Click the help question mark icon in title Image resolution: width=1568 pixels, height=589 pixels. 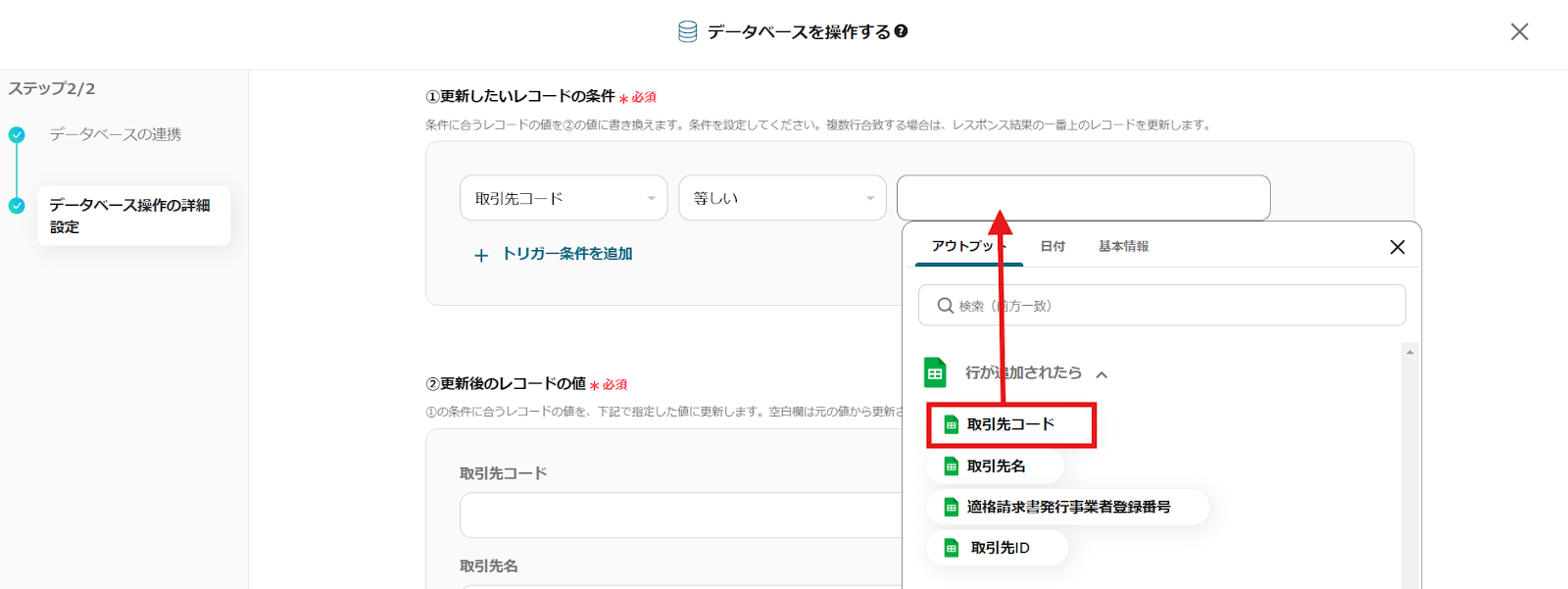click(902, 31)
